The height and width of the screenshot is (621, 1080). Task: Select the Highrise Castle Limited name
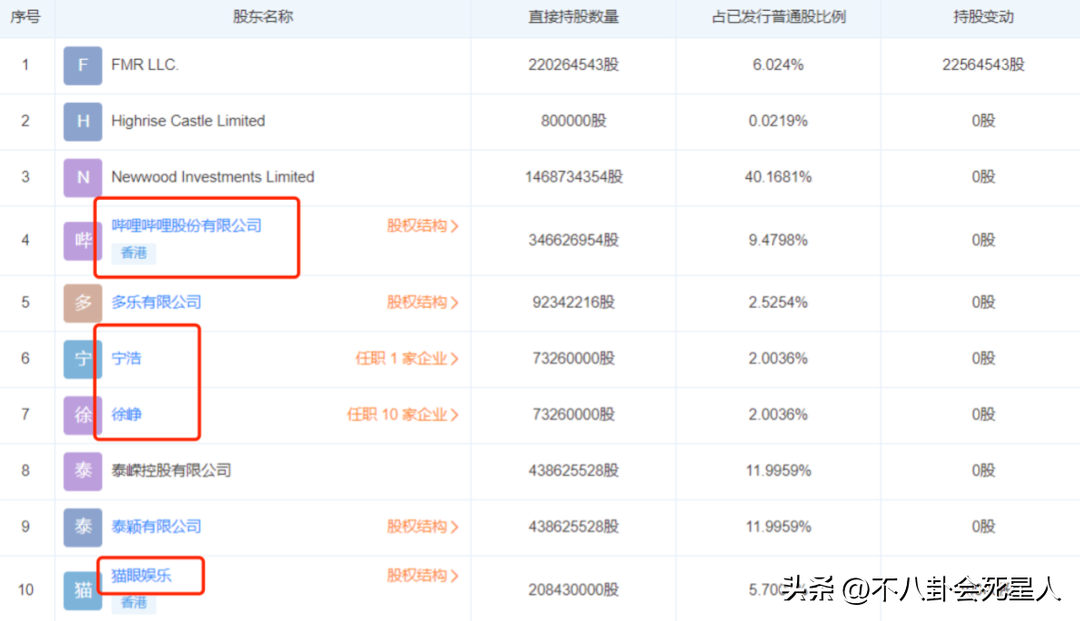pos(188,121)
